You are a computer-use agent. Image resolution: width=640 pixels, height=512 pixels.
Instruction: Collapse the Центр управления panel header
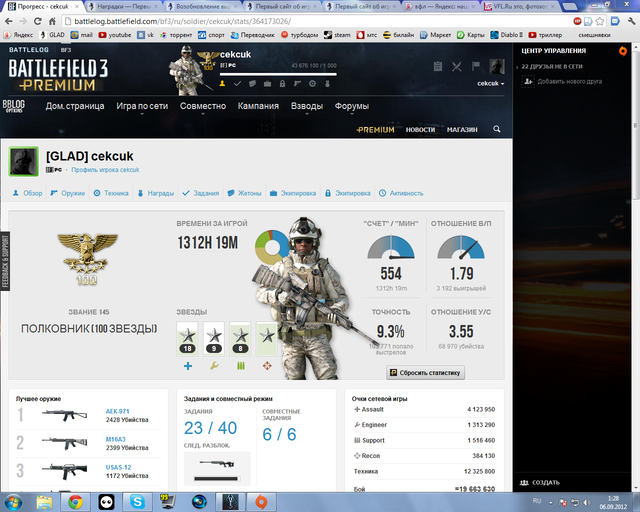coord(560,49)
